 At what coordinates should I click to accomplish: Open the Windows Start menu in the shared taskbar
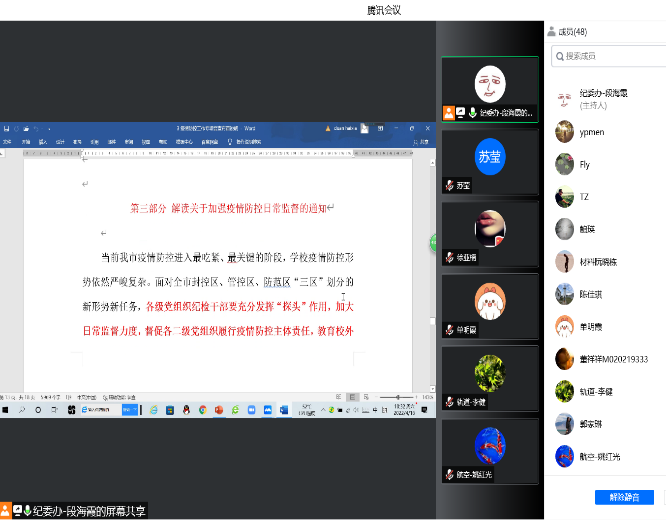(6, 410)
